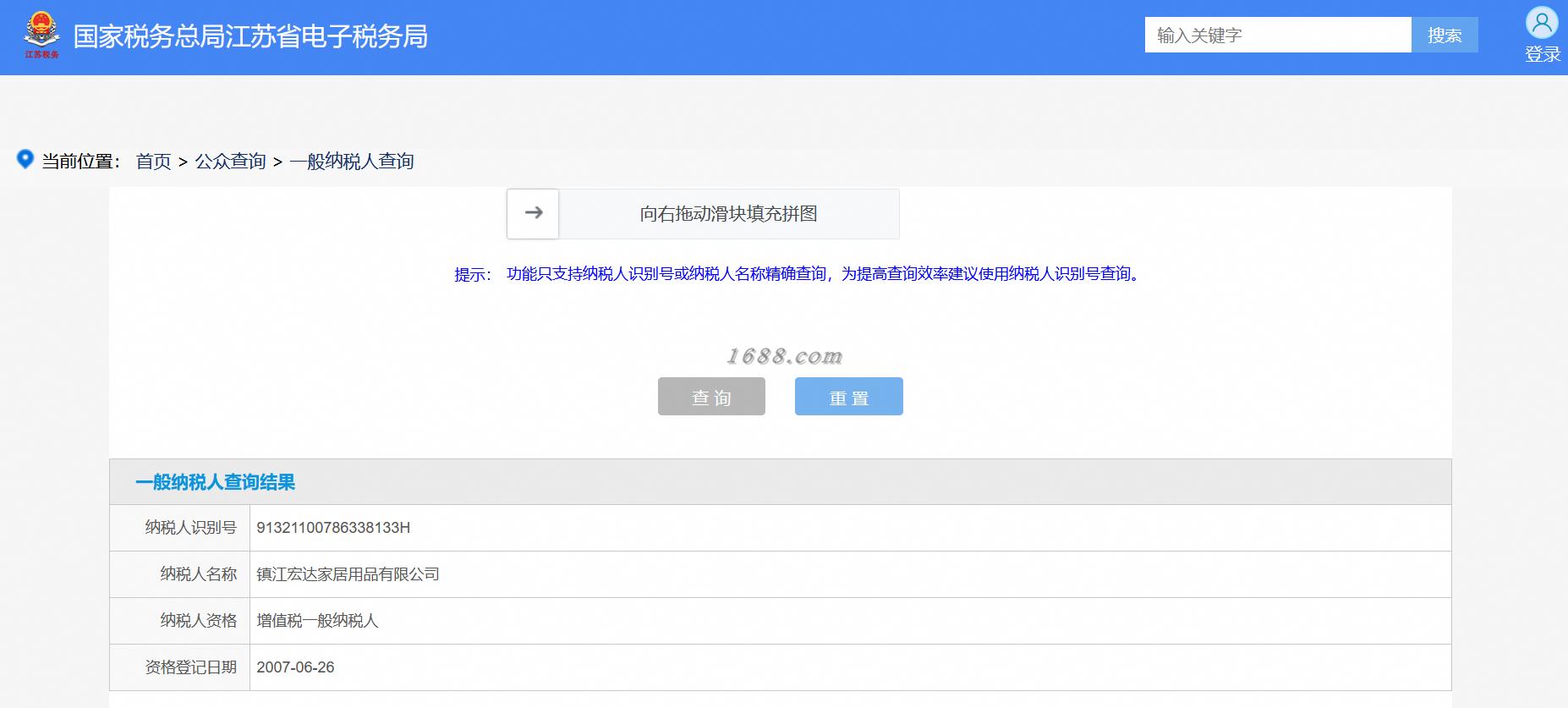This screenshot has width=1568, height=708.
Task: Click the 资格登记日期 row label
Action: pyautogui.click(x=190, y=667)
